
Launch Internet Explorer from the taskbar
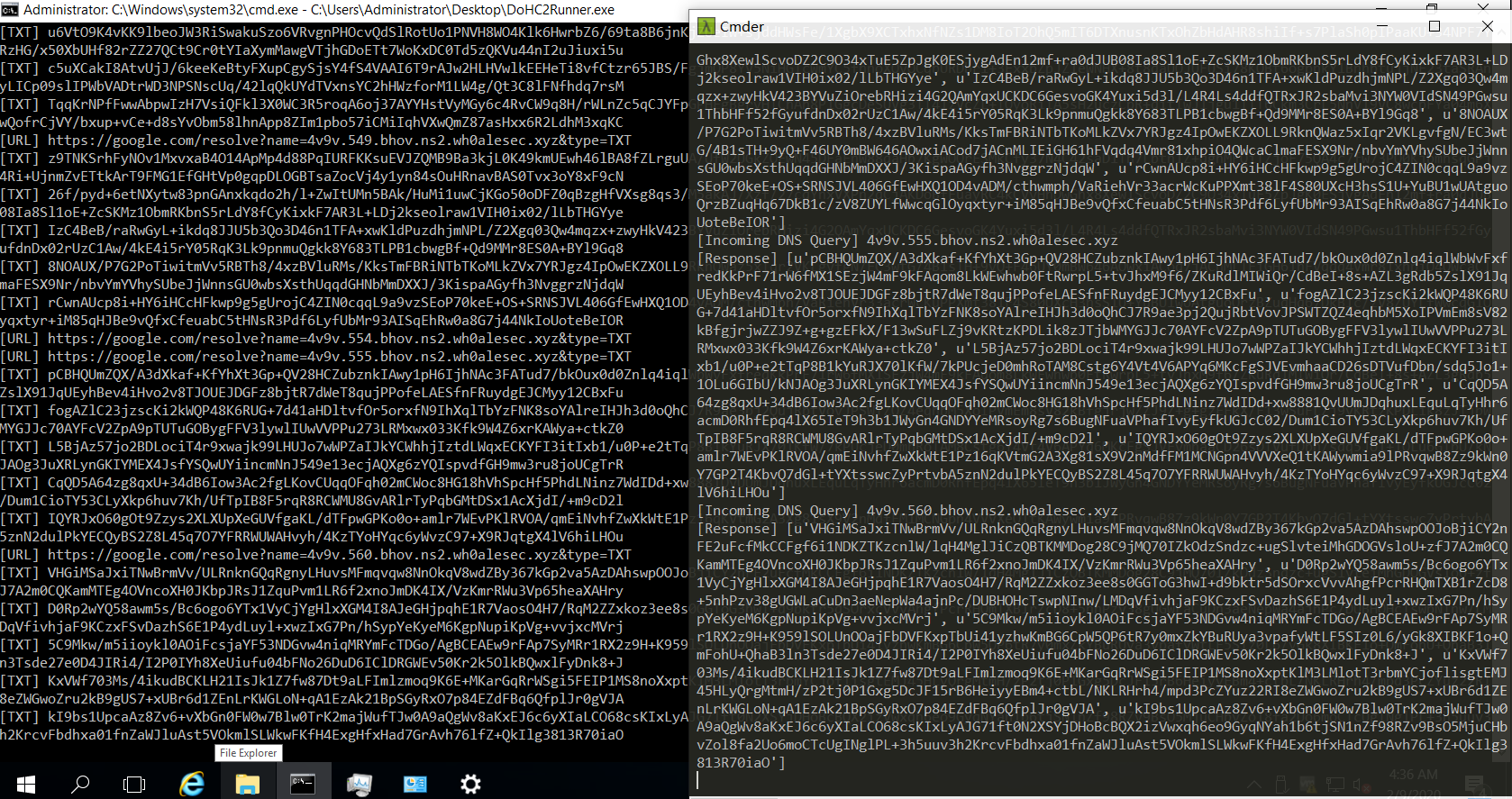coord(191,784)
